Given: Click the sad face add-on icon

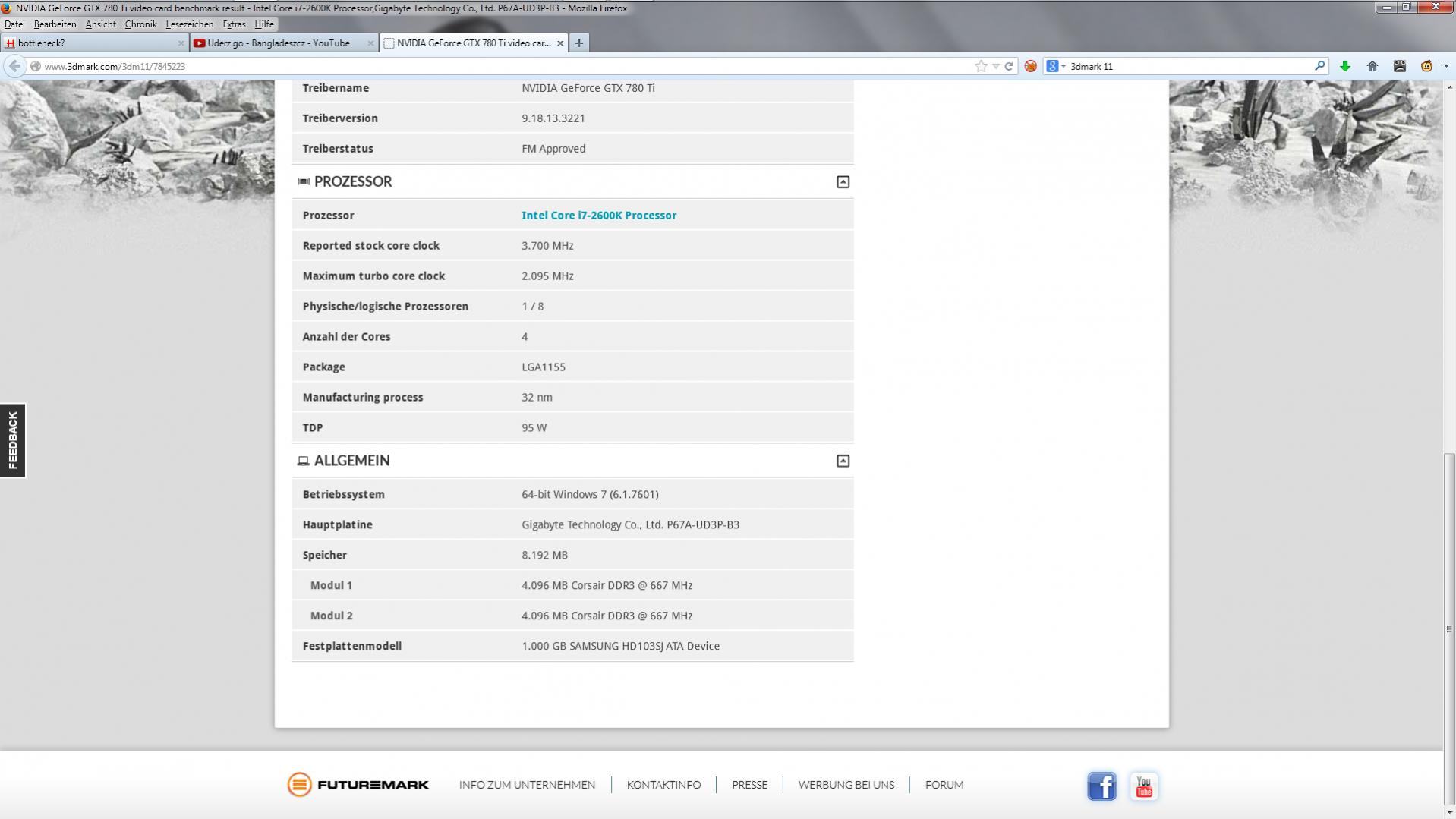Looking at the screenshot, I should coord(1399,66).
